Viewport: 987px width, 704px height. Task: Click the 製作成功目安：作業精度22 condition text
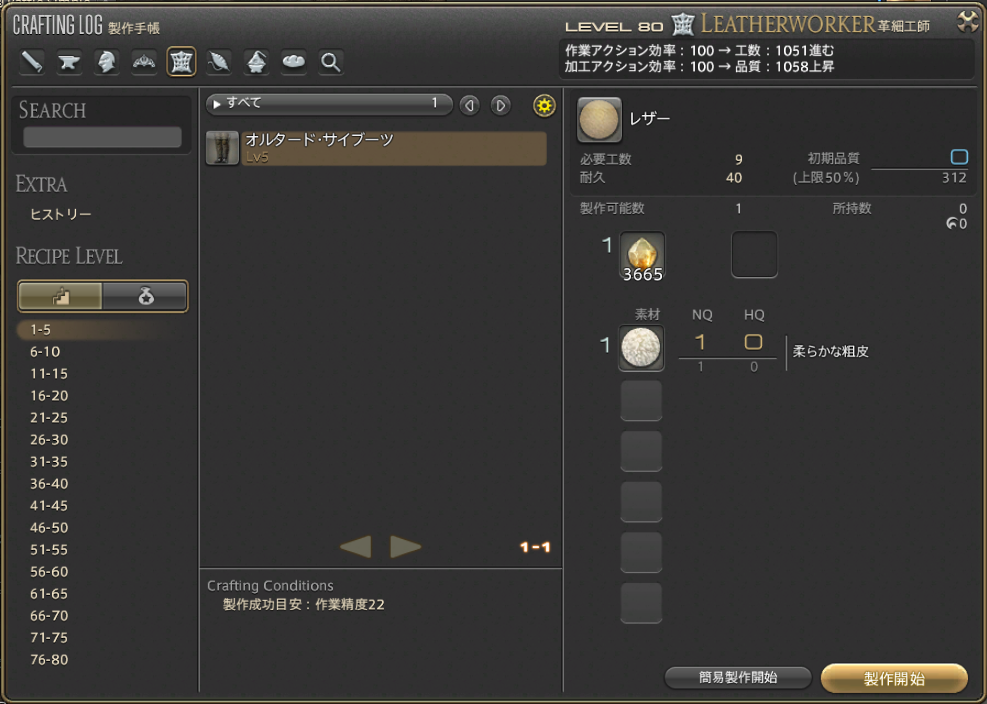303,605
